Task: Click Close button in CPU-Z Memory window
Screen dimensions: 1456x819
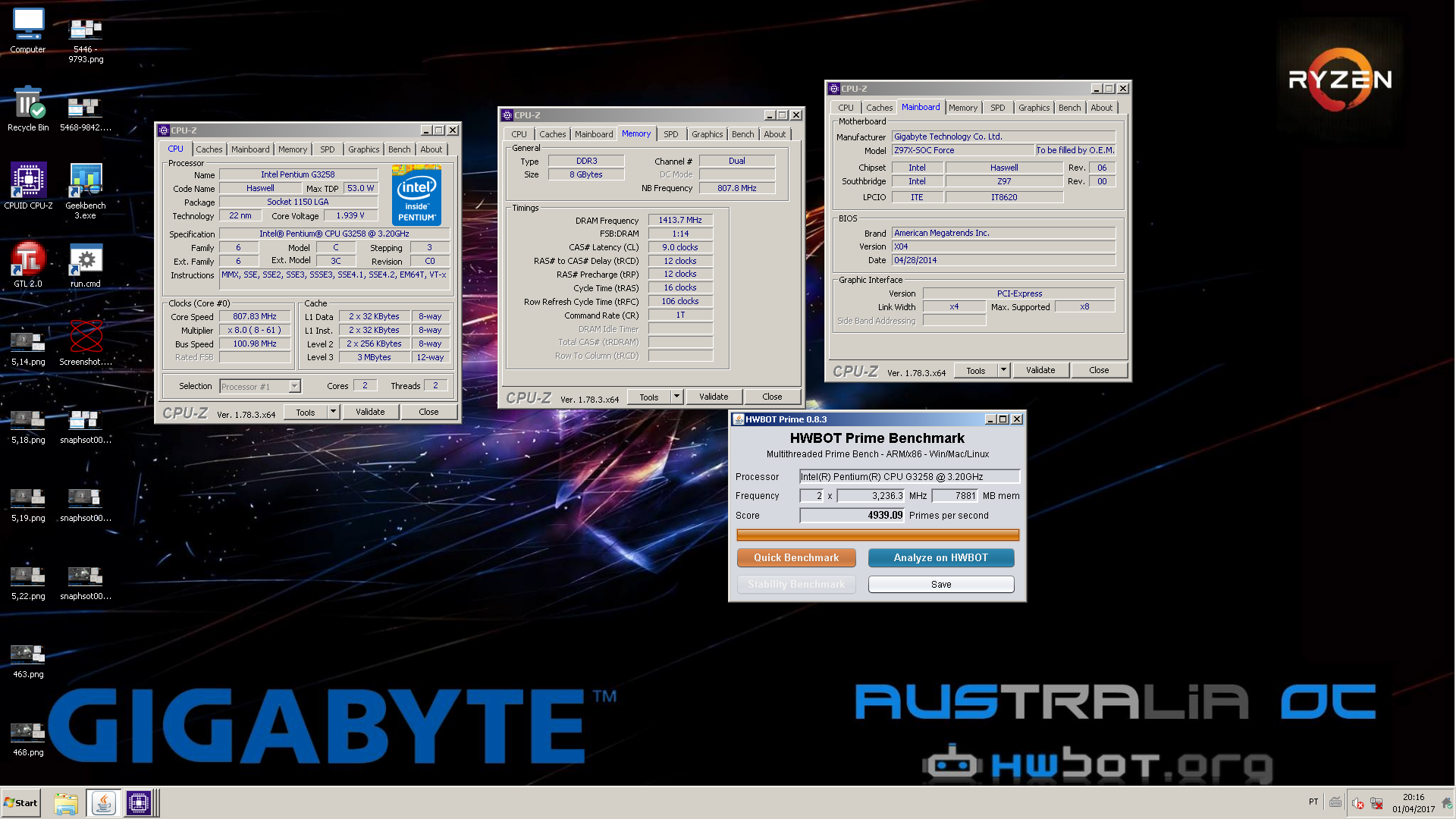Action: tap(772, 397)
